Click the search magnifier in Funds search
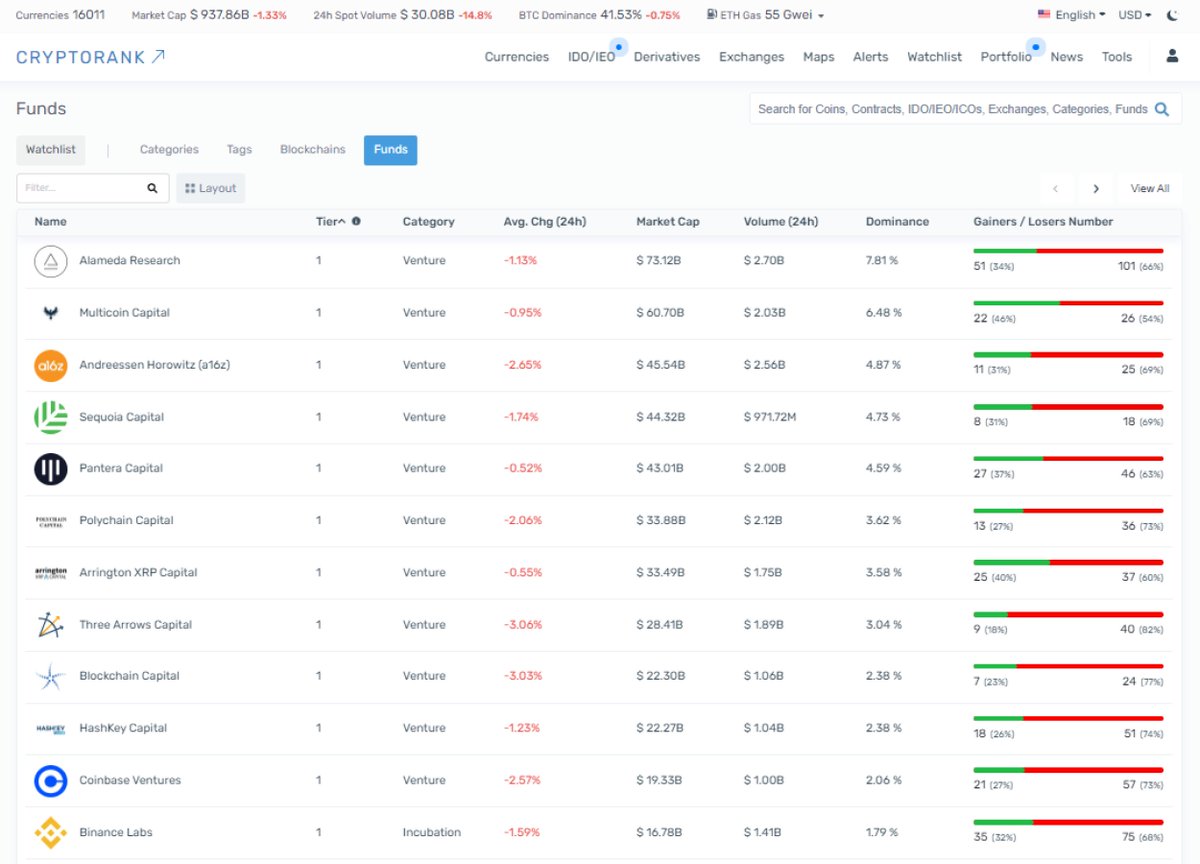 pos(1162,109)
